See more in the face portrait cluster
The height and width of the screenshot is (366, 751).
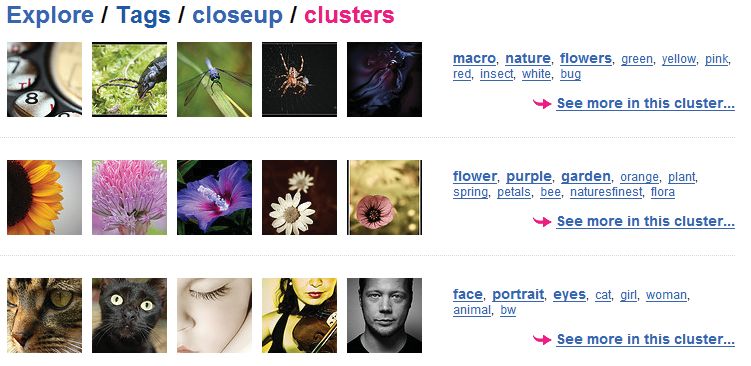pyautogui.click(x=646, y=339)
